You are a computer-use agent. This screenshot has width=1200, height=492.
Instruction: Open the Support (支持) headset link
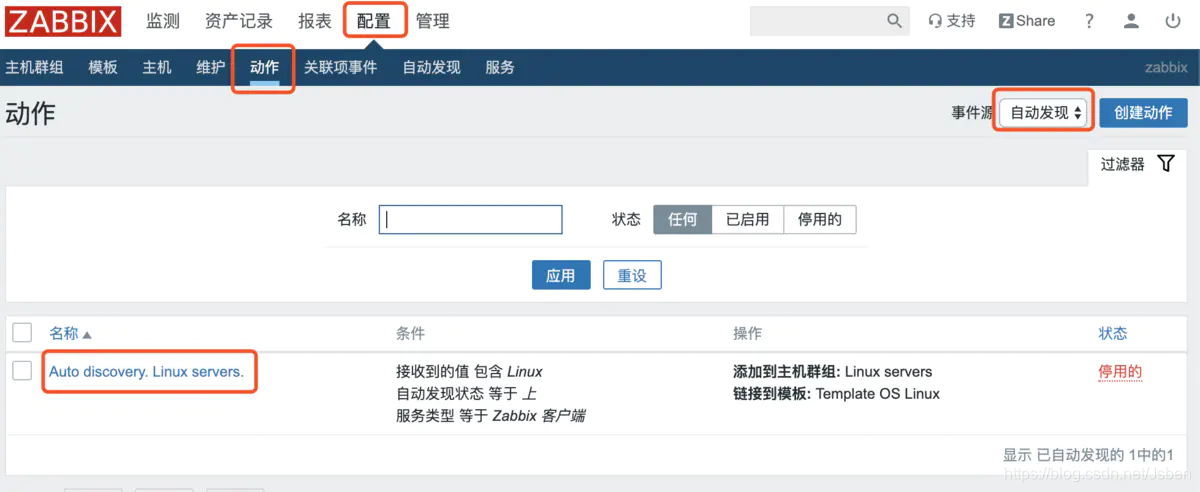(x=951, y=21)
